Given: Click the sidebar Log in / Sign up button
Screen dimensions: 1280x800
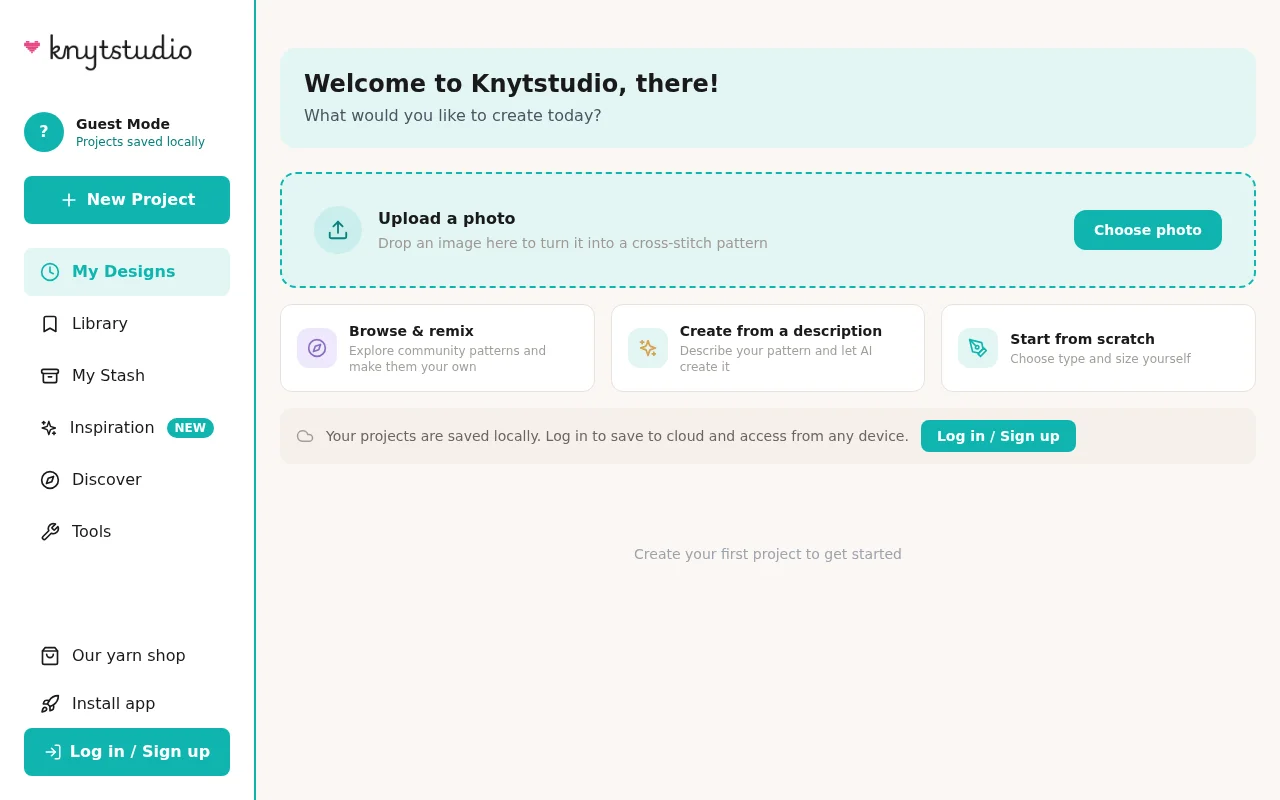Looking at the screenshot, I should pyautogui.click(x=127, y=752).
